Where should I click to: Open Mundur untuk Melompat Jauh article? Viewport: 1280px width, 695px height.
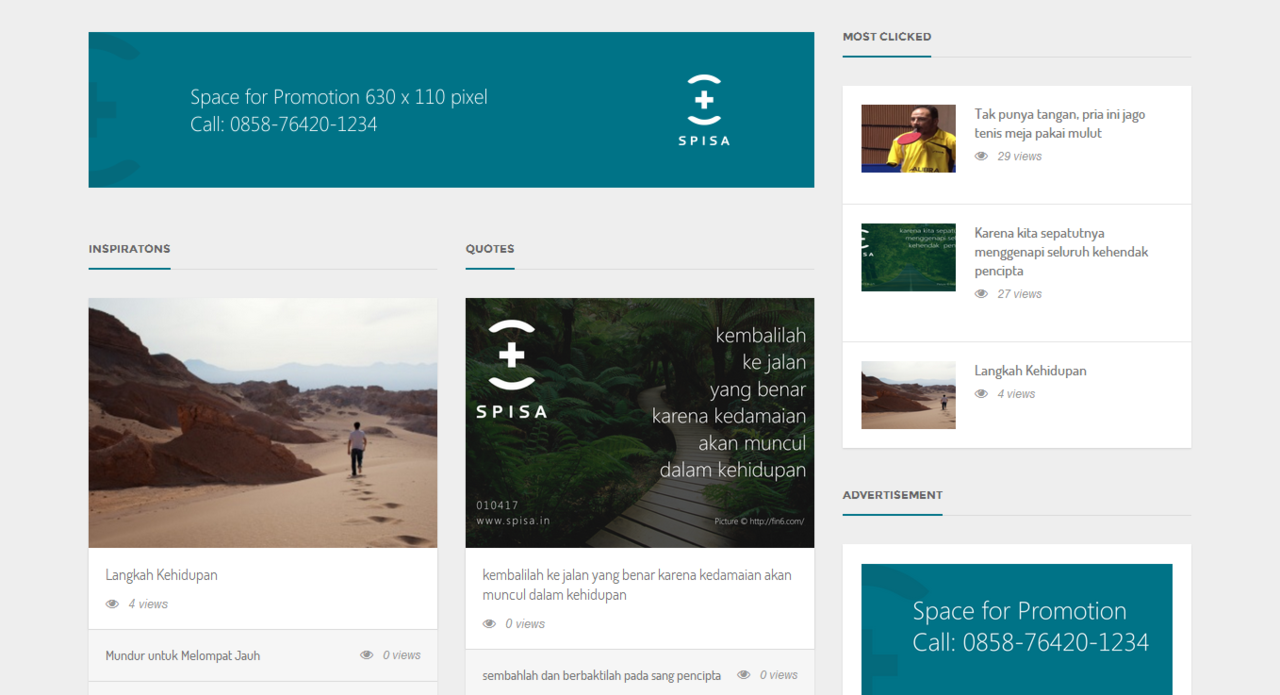(x=183, y=656)
